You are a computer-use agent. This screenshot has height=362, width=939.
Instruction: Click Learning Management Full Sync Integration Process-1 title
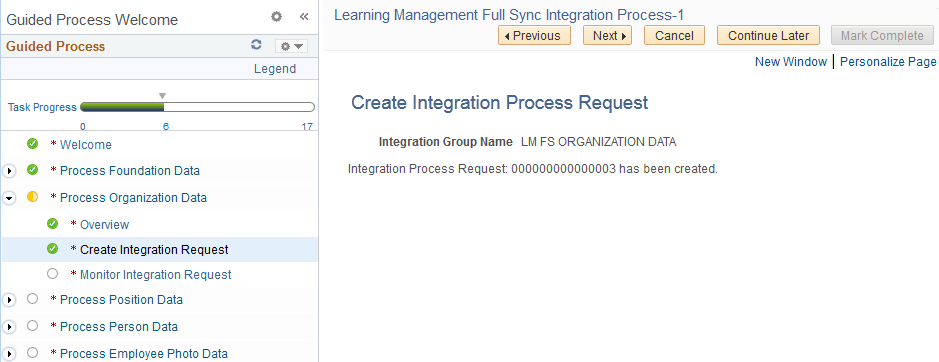tap(509, 14)
